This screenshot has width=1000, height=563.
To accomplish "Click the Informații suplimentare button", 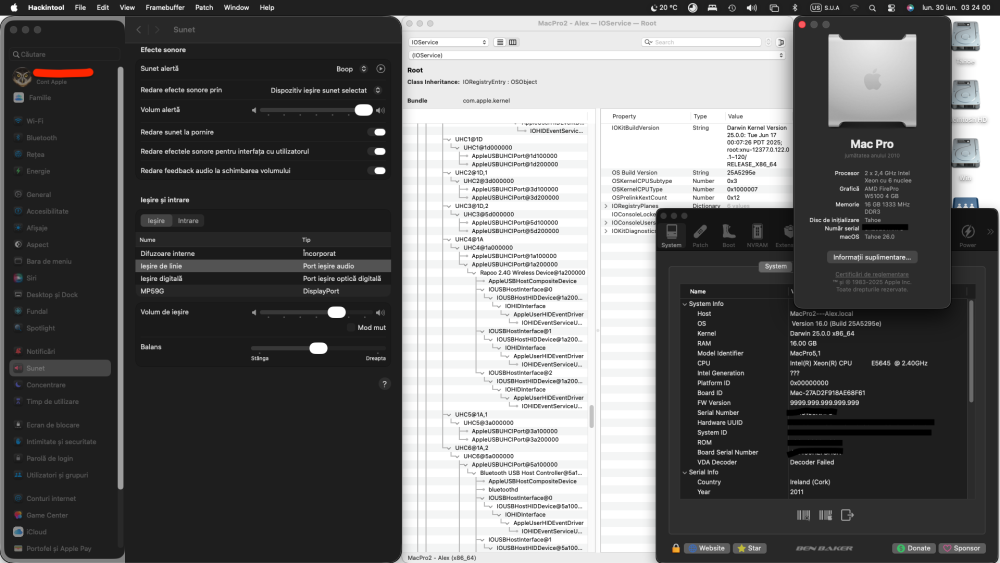I will 872,257.
